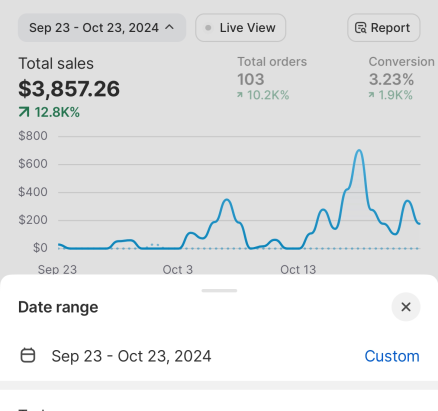438x411 pixels.
Task: Click the calendar icon beside the date range
Action: 28,355
